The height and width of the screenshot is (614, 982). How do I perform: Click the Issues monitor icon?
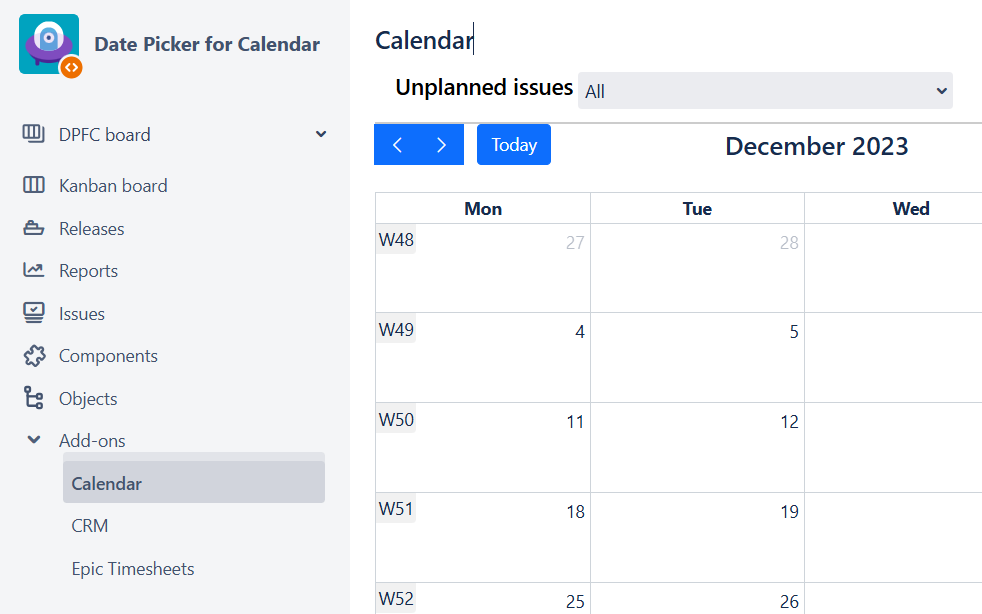[x=34, y=313]
